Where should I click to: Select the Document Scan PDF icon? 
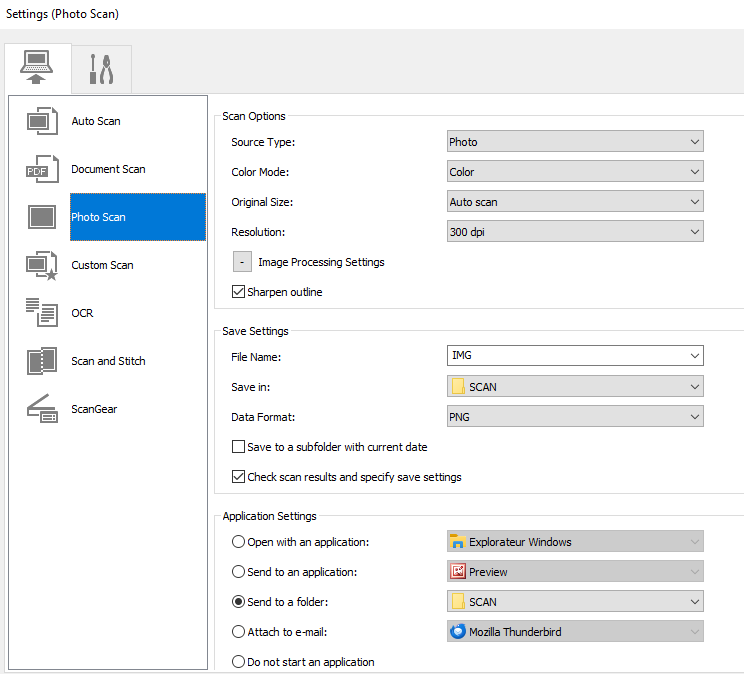(x=42, y=169)
